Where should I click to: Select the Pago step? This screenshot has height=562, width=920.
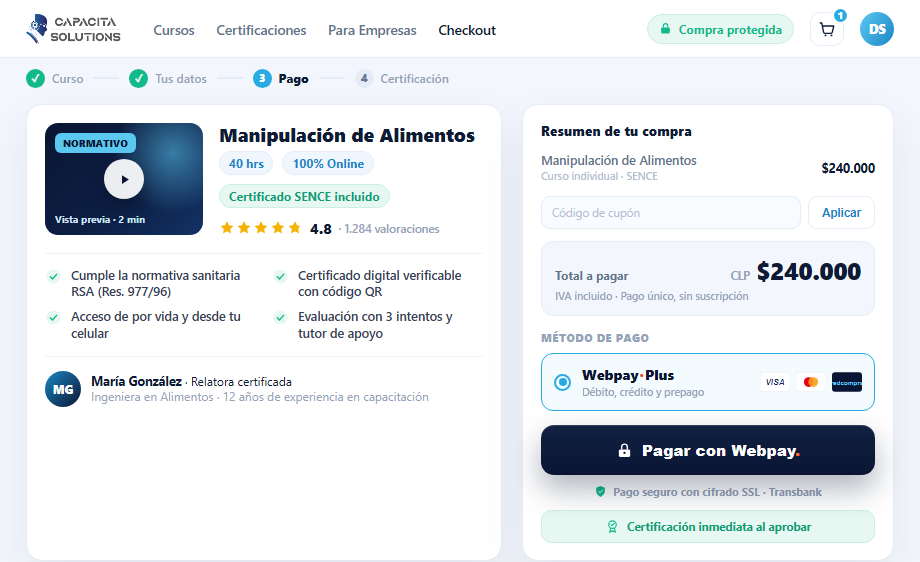click(280, 78)
